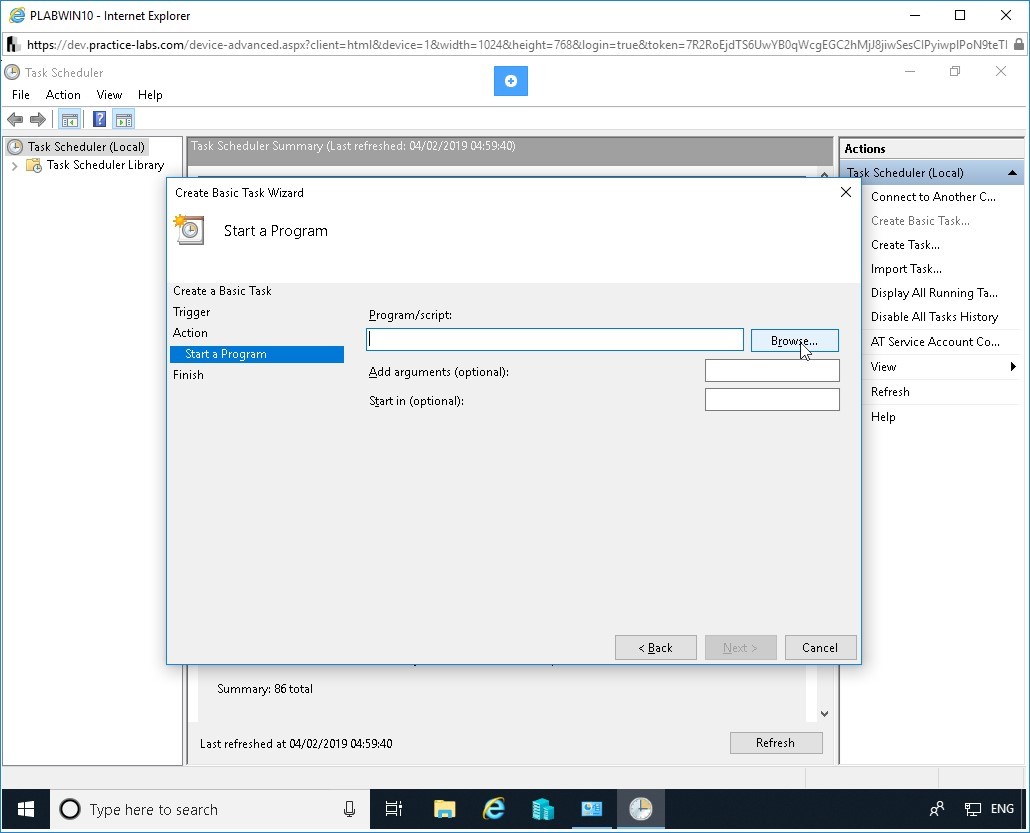Click Refresh in the Actions pane
Image resolution: width=1030 pixels, height=833 pixels.
click(890, 392)
